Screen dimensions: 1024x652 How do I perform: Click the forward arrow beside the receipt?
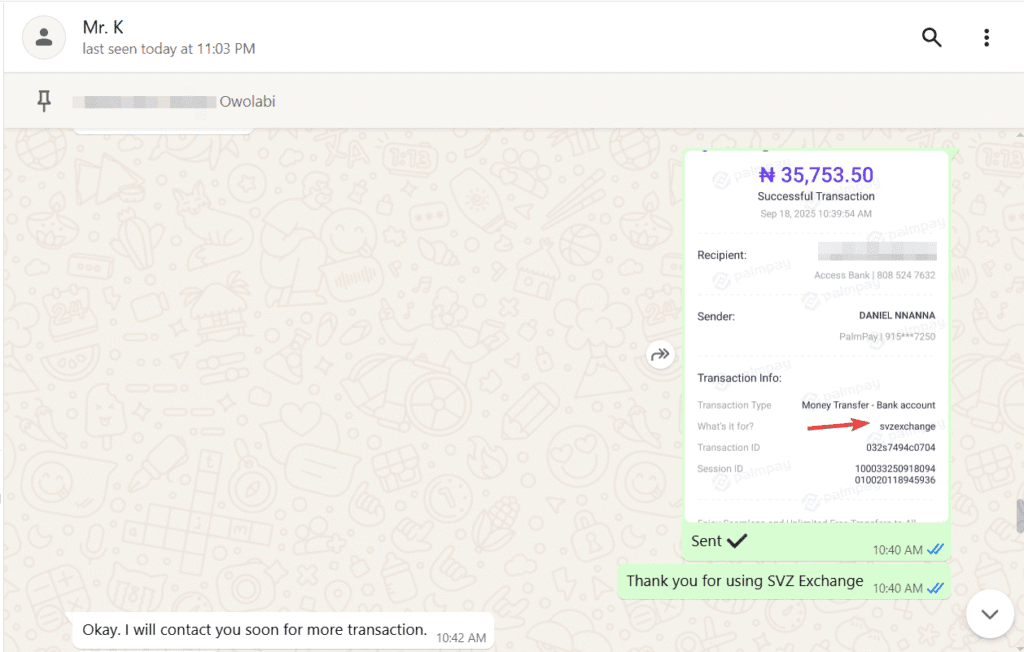(660, 354)
